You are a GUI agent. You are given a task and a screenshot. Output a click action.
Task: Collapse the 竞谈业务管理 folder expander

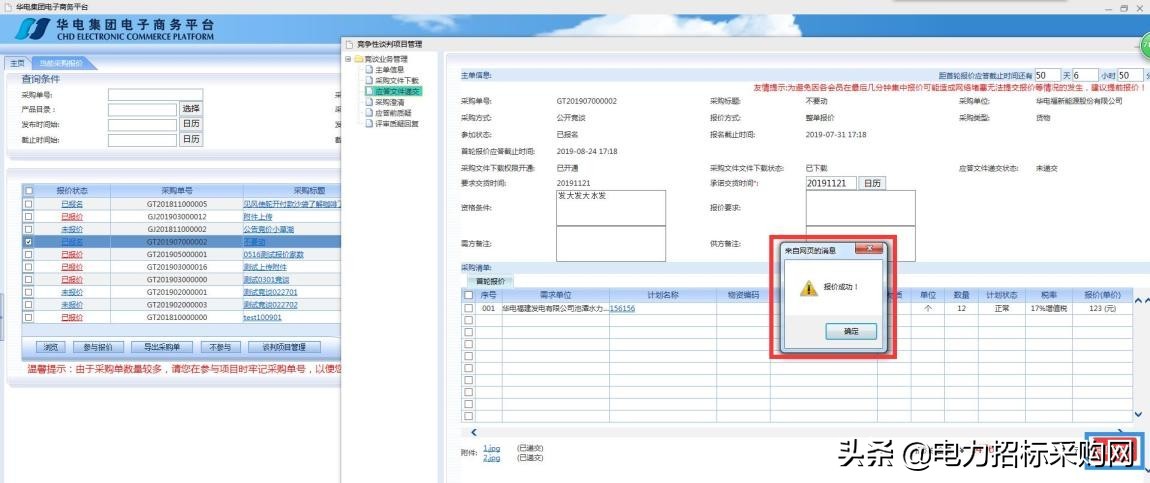(348, 59)
